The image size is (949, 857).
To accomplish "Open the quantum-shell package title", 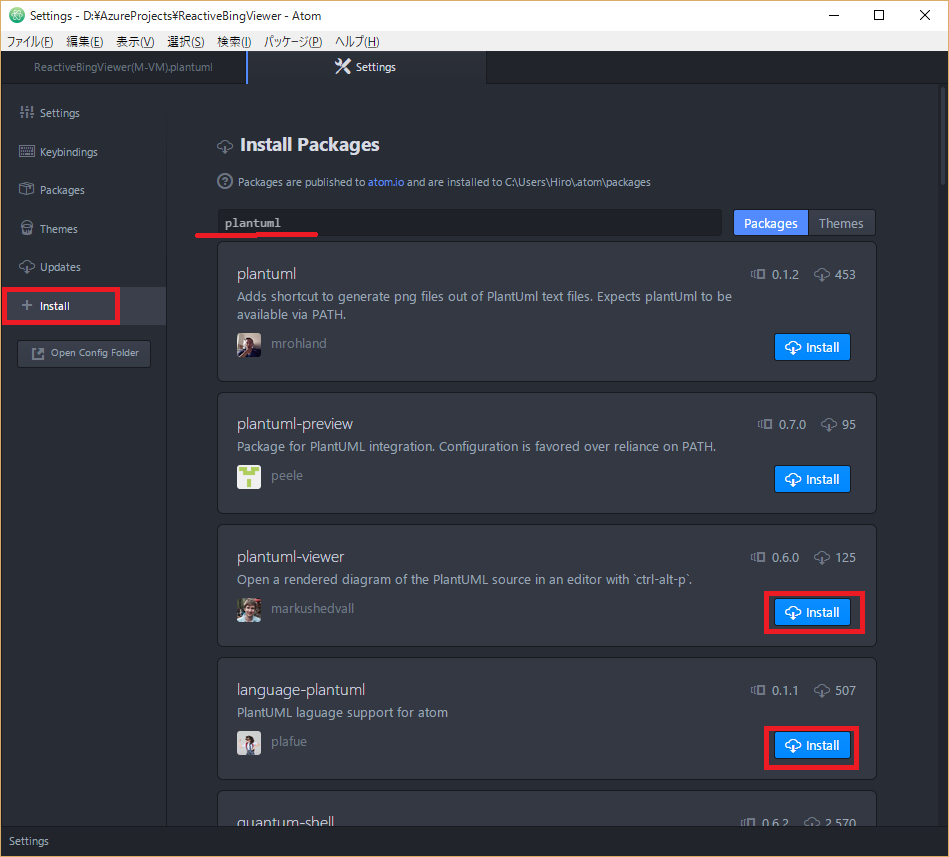I will click(285, 821).
